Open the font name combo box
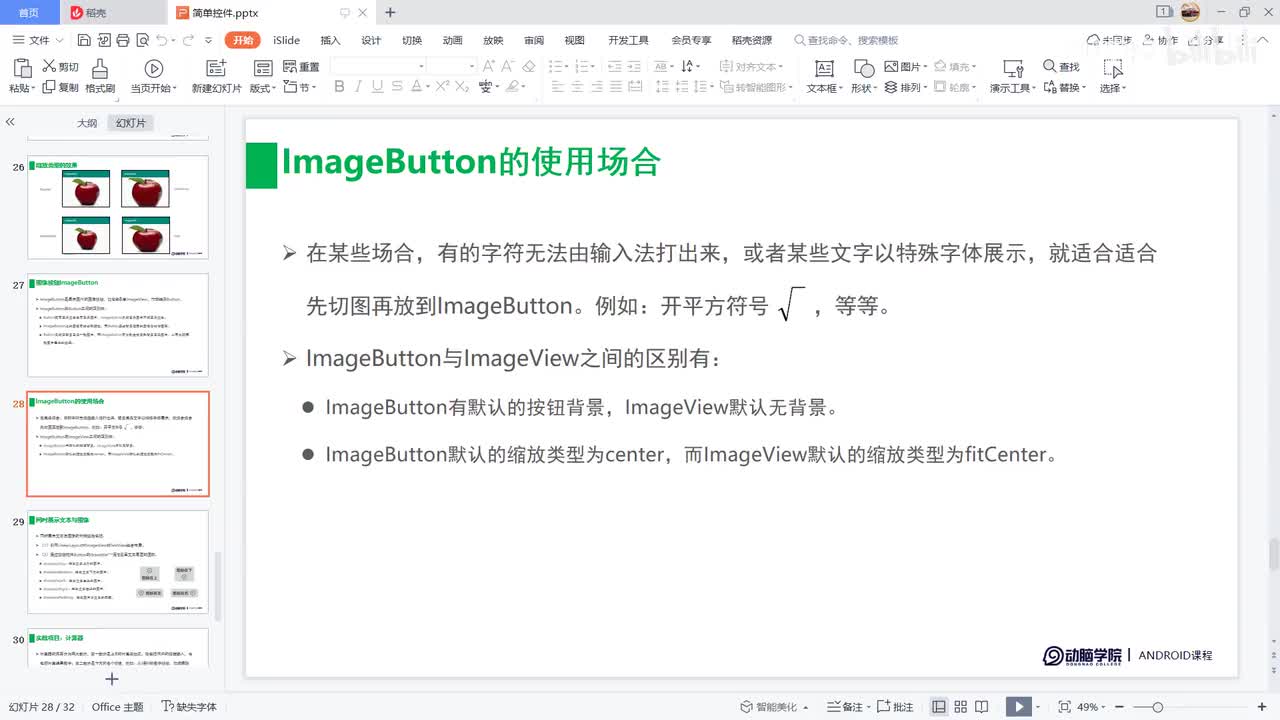Viewport: 1280px width, 720px height. pos(378,66)
